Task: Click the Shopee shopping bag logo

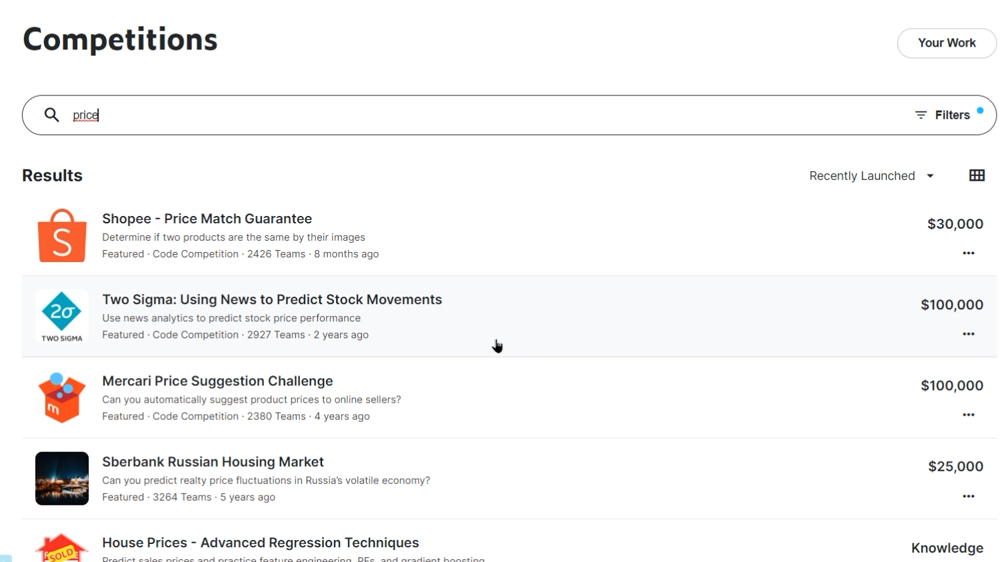Action: tap(62, 236)
